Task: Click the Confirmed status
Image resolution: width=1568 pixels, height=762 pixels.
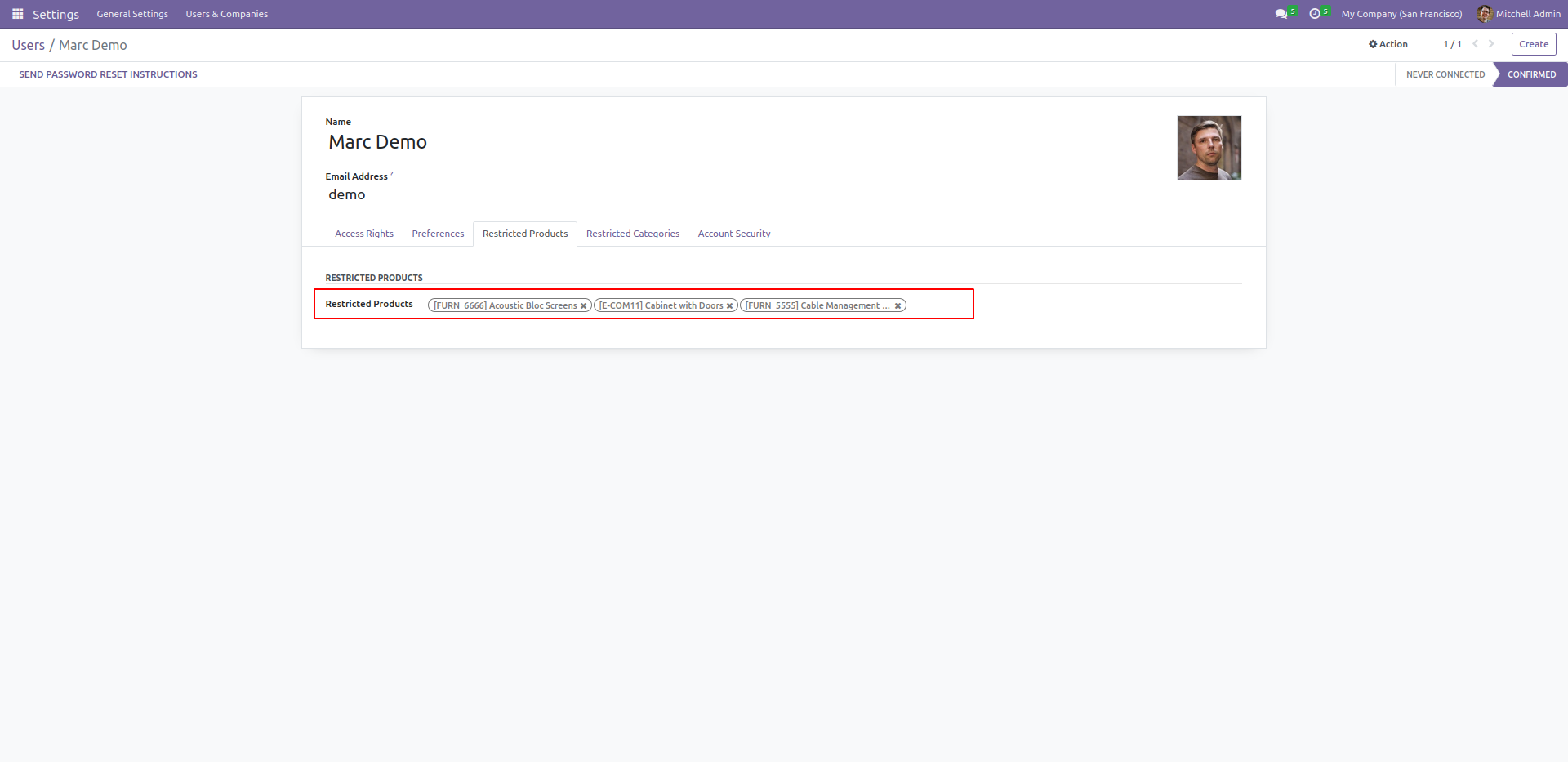Action: [x=1531, y=74]
